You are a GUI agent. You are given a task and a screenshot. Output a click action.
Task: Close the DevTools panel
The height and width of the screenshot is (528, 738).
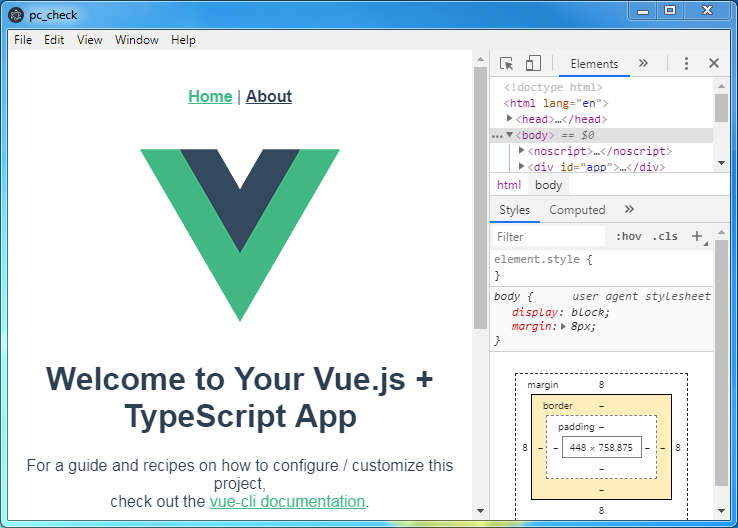coord(714,63)
